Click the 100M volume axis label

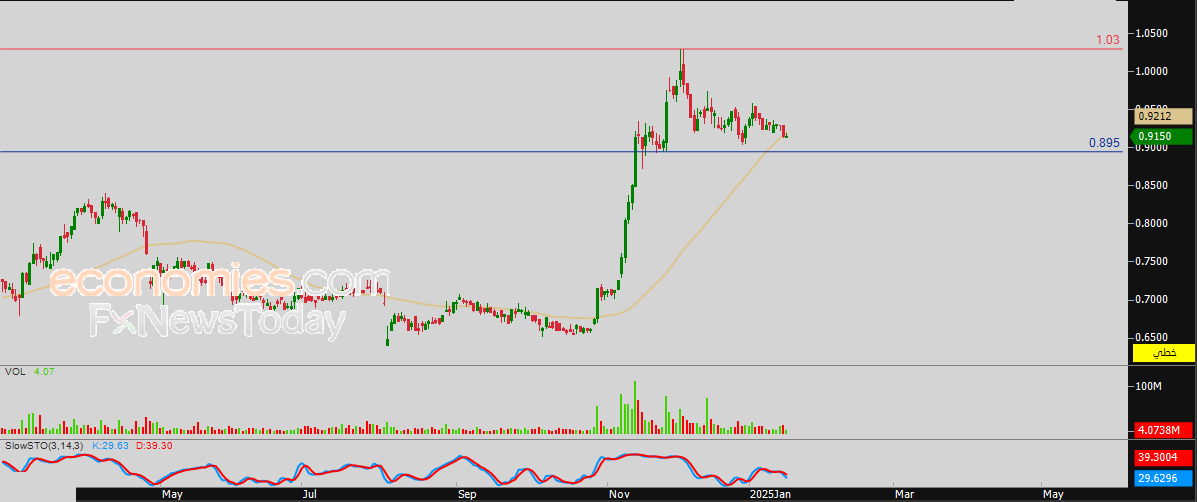tap(1148, 387)
